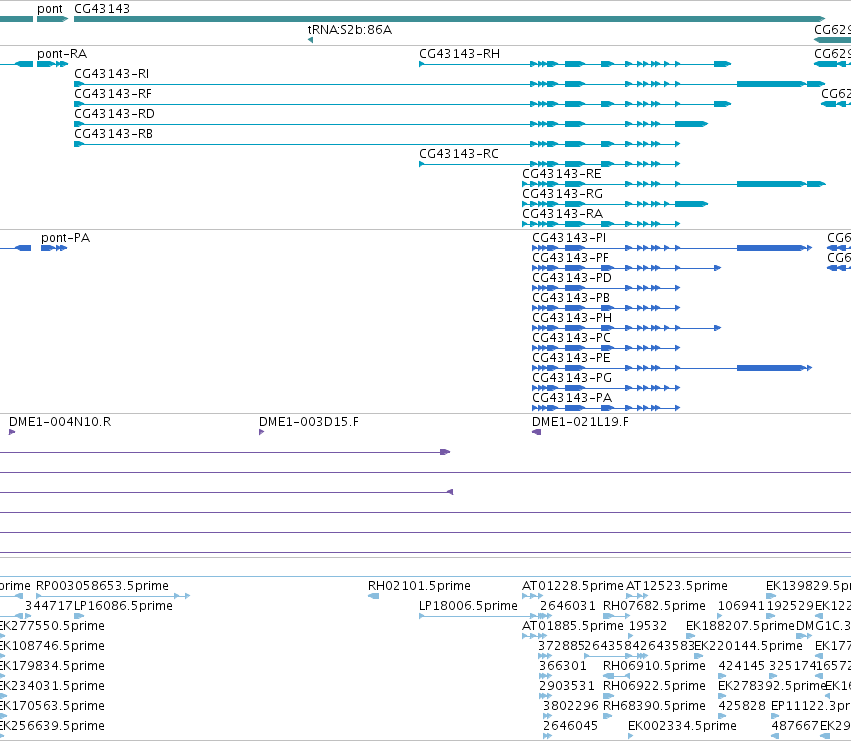851x741 pixels.
Task: Click the arrow glyph below RH02101.5prime
Action: pyautogui.click(x=373, y=596)
